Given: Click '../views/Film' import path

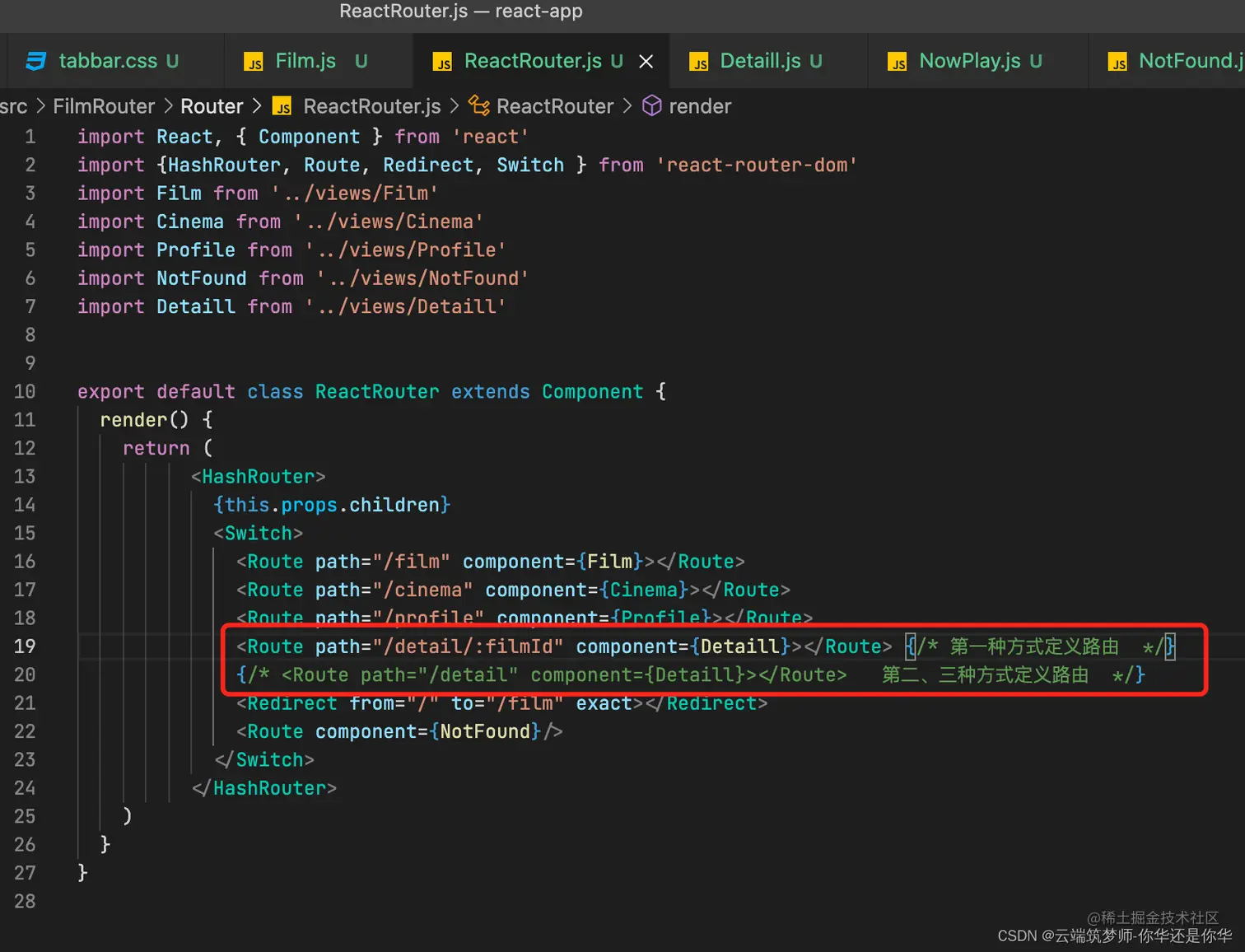Looking at the screenshot, I should coord(355,194).
